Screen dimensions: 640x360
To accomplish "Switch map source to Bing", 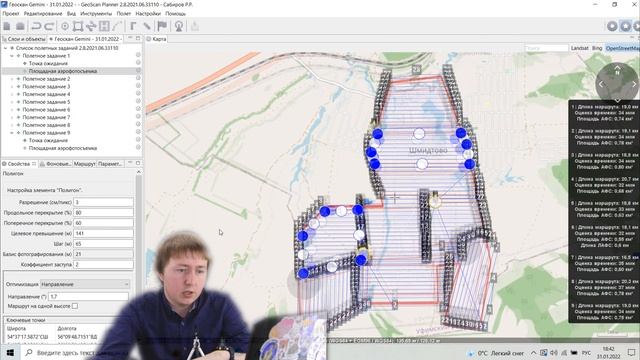I will 597,48.
